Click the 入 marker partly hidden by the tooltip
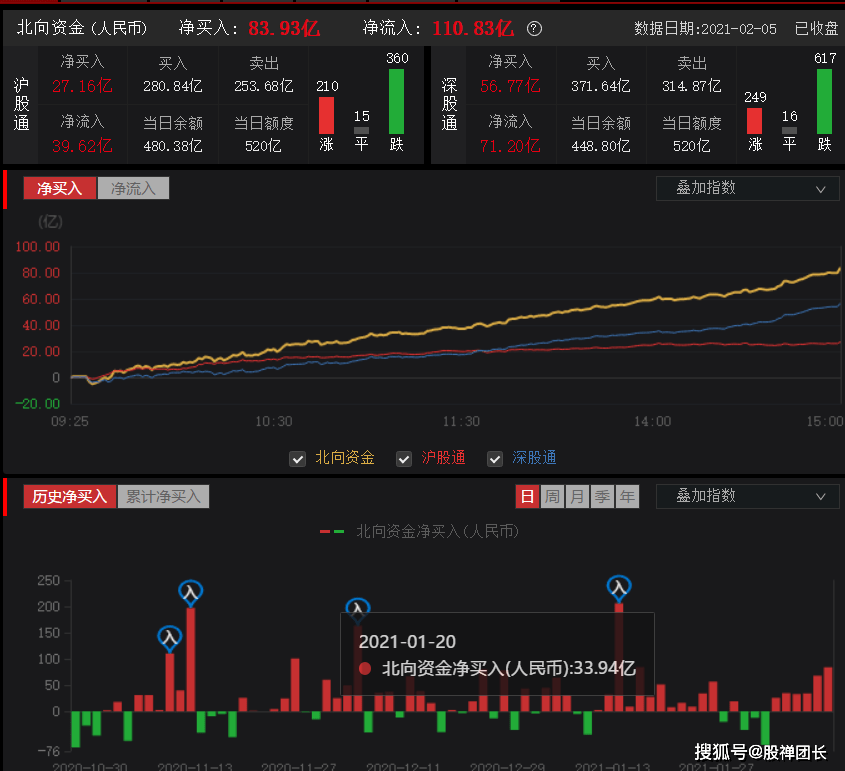The width and height of the screenshot is (845, 771). click(357, 607)
